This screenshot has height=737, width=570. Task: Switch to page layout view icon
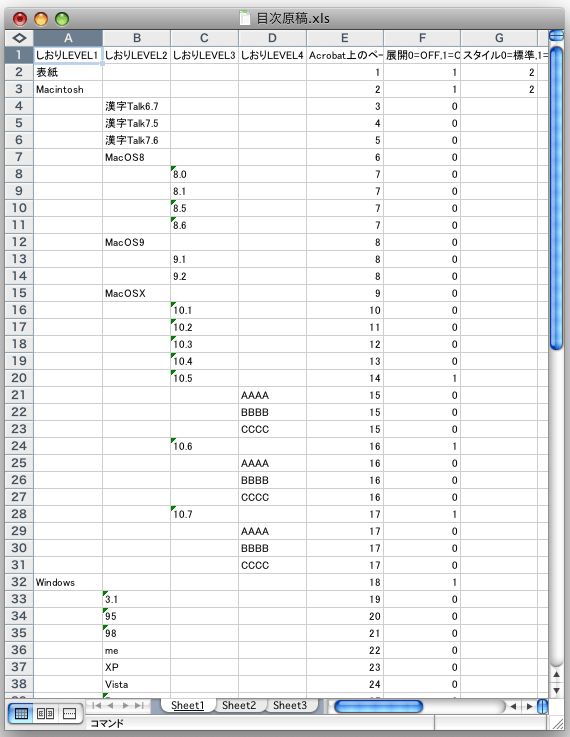pos(45,713)
